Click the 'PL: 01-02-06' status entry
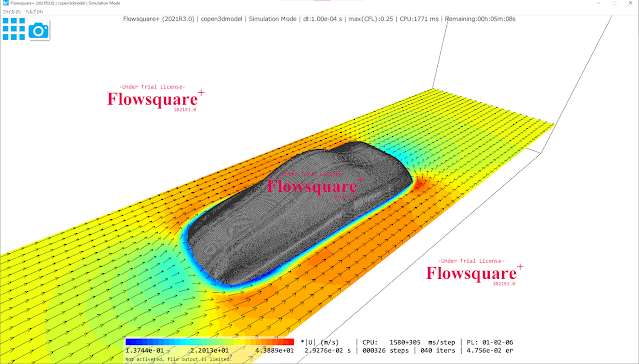 coord(490,342)
